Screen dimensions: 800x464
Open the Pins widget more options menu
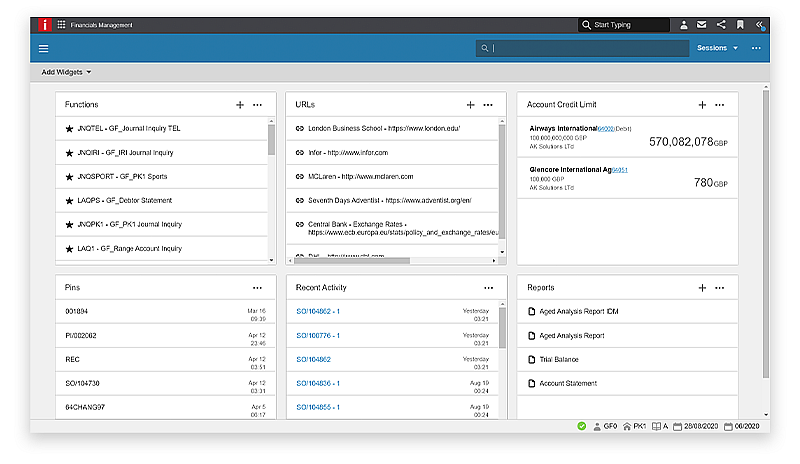click(x=257, y=288)
